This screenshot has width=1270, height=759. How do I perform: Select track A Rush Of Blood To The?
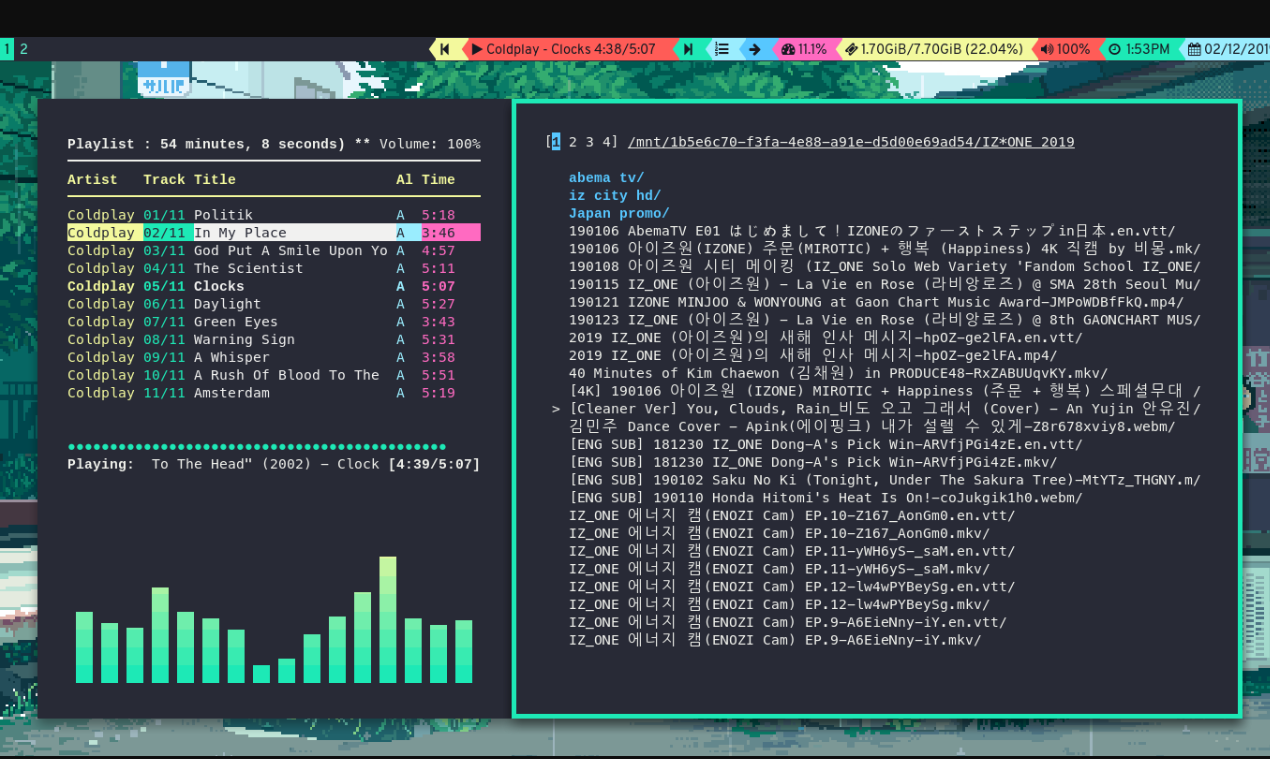tap(274, 375)
